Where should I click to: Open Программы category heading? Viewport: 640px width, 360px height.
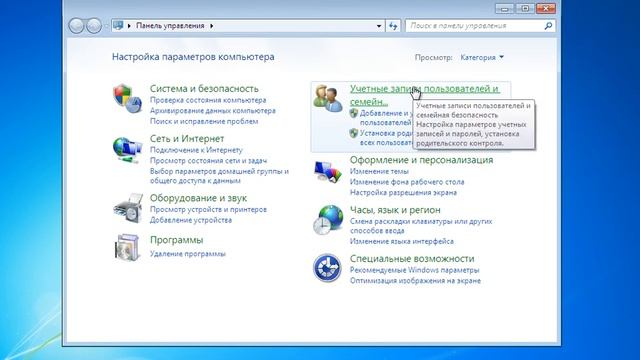pos(176,240)
